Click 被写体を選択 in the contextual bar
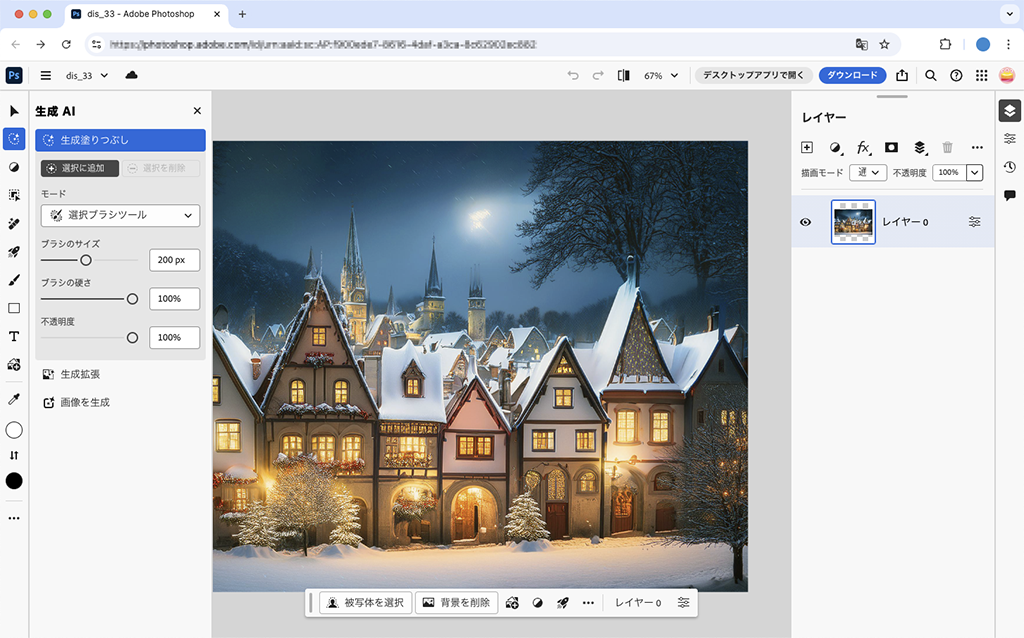1024x638 pixels. pos(365,603)
